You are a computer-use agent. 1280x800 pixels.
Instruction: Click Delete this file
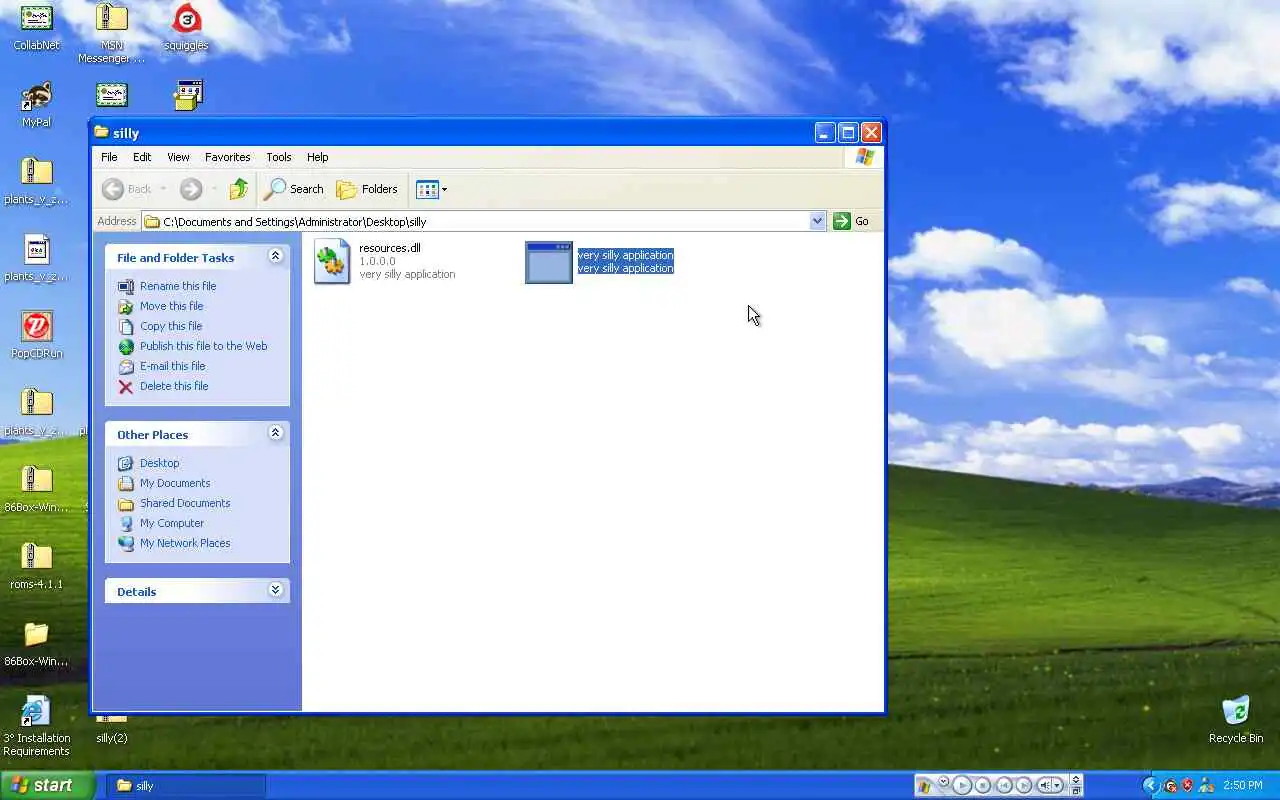tap(174, 386)
